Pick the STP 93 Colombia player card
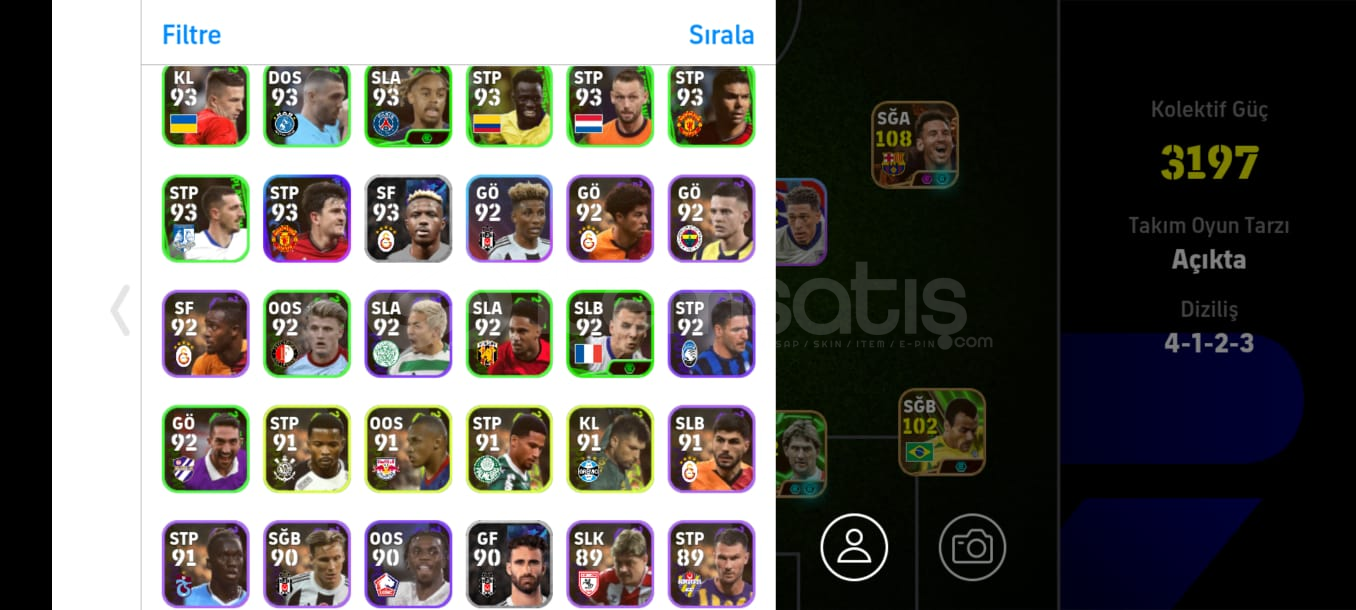The image size is (1356, 610). coord(509,106)
